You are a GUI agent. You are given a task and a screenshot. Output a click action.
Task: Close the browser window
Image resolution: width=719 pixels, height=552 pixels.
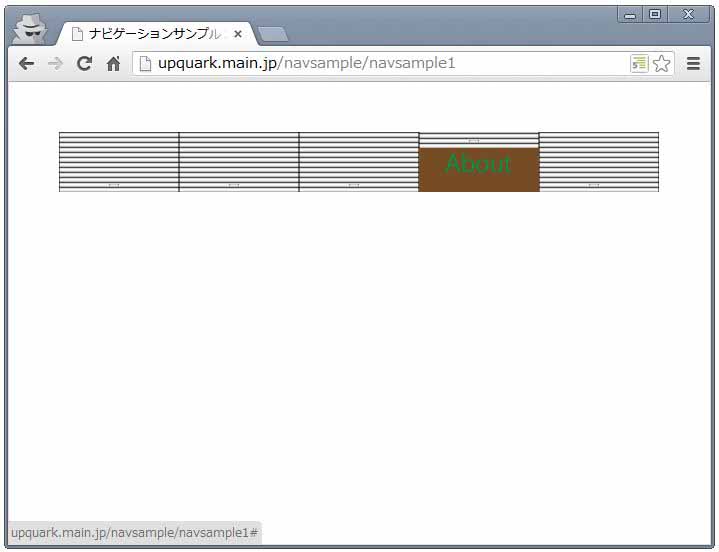[x=689, y=15]
